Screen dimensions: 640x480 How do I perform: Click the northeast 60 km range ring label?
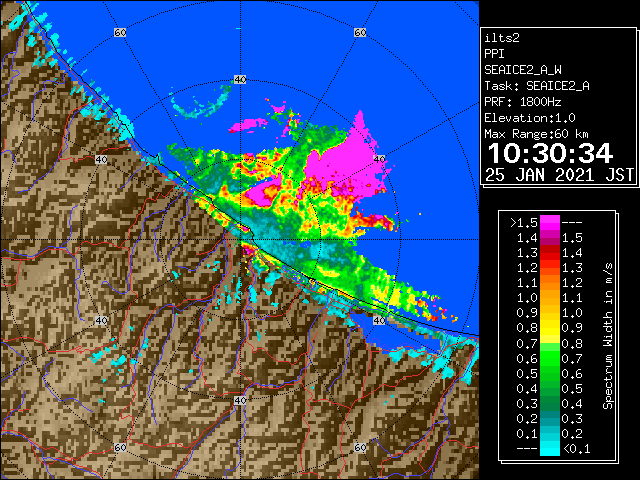360,32
